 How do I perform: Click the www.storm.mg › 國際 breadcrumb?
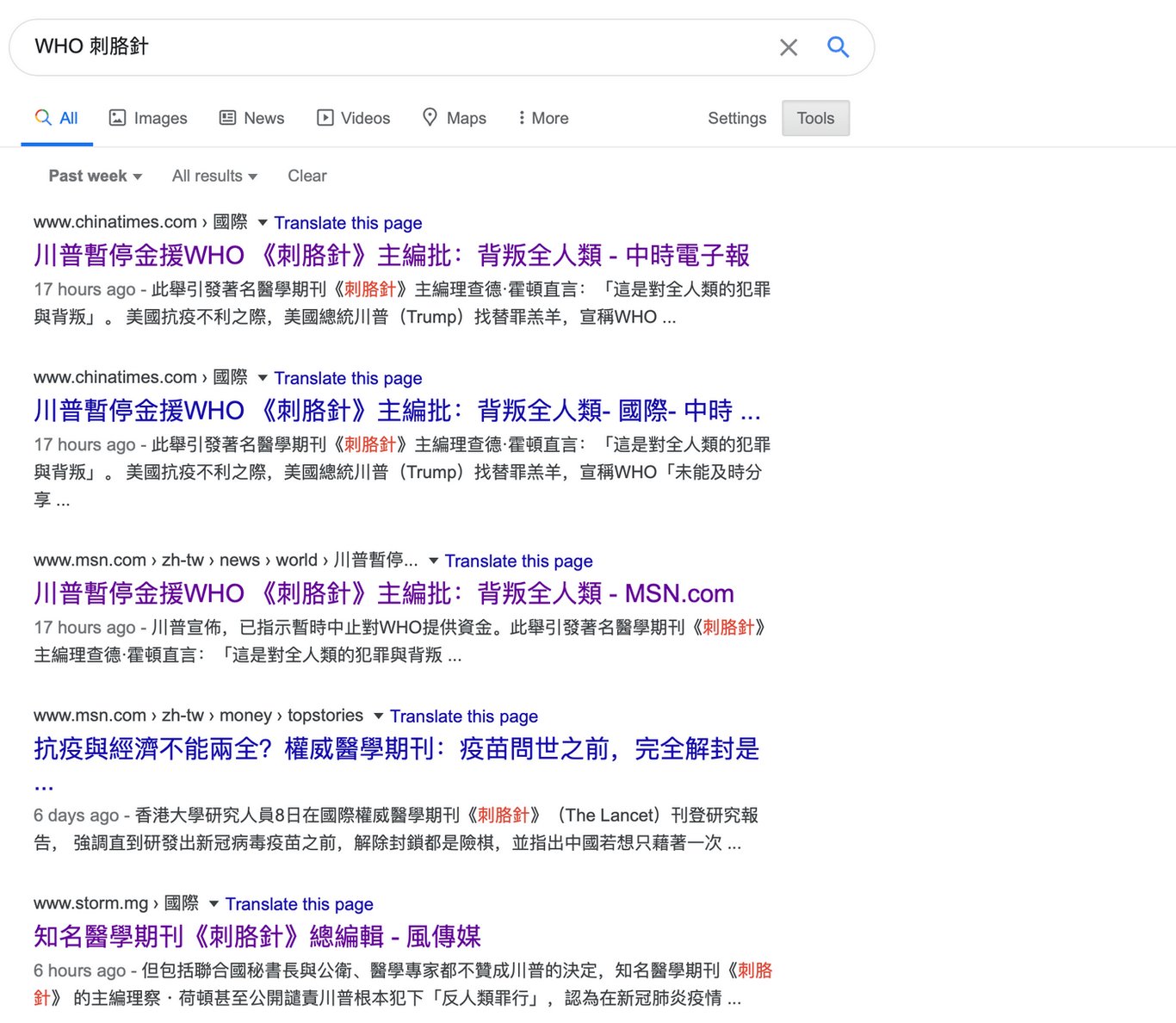(x=116, y=903)
